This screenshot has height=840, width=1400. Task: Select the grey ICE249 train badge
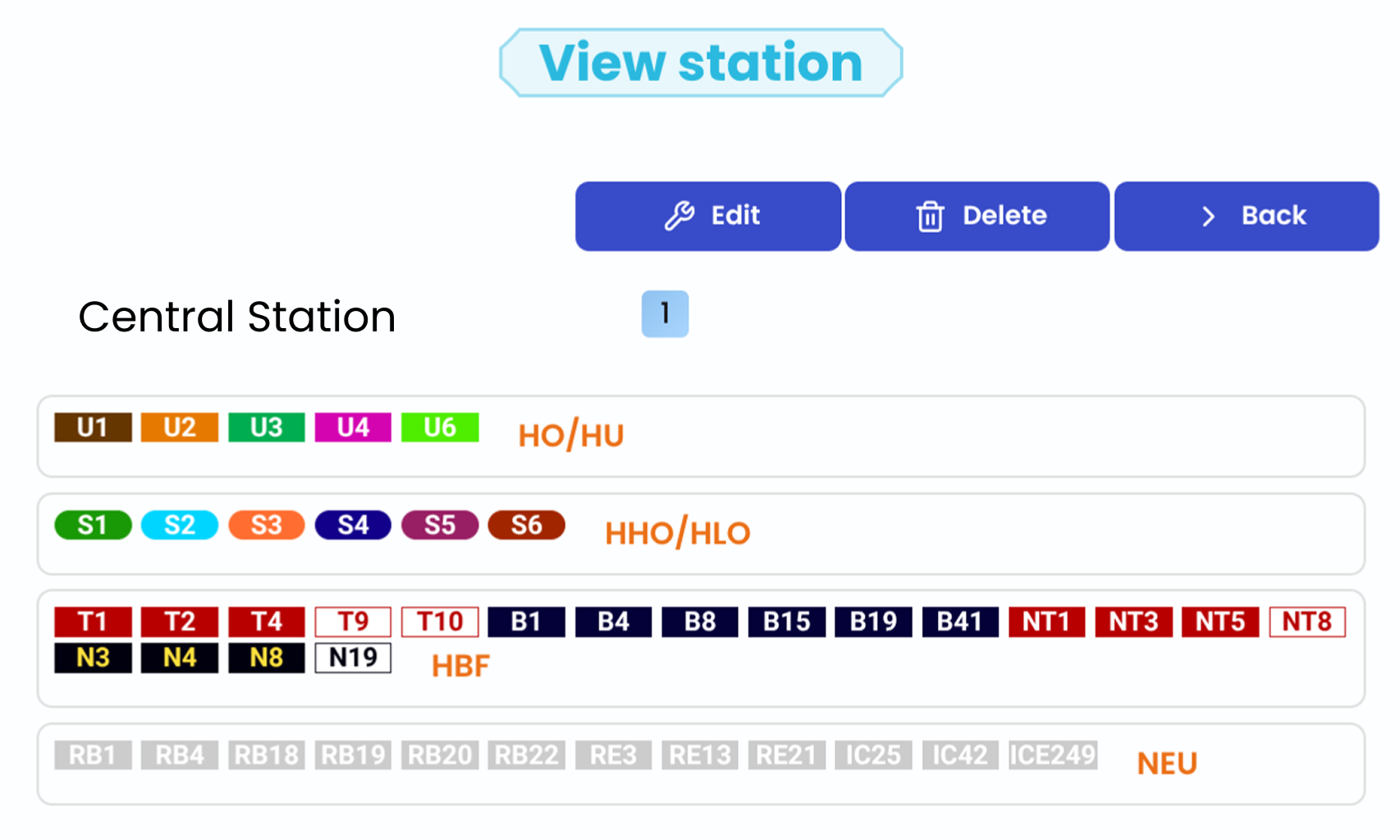[x=1053, y=755]
